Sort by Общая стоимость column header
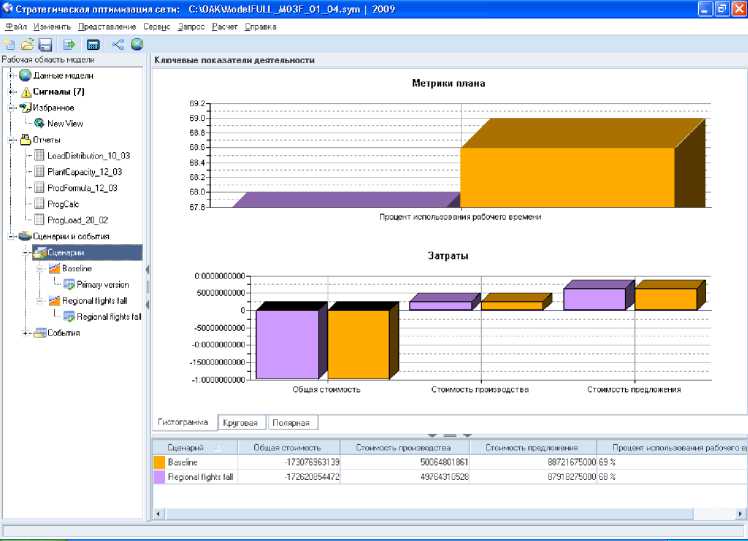Viewport: 748px width, 541px height. tap(288, 448)
